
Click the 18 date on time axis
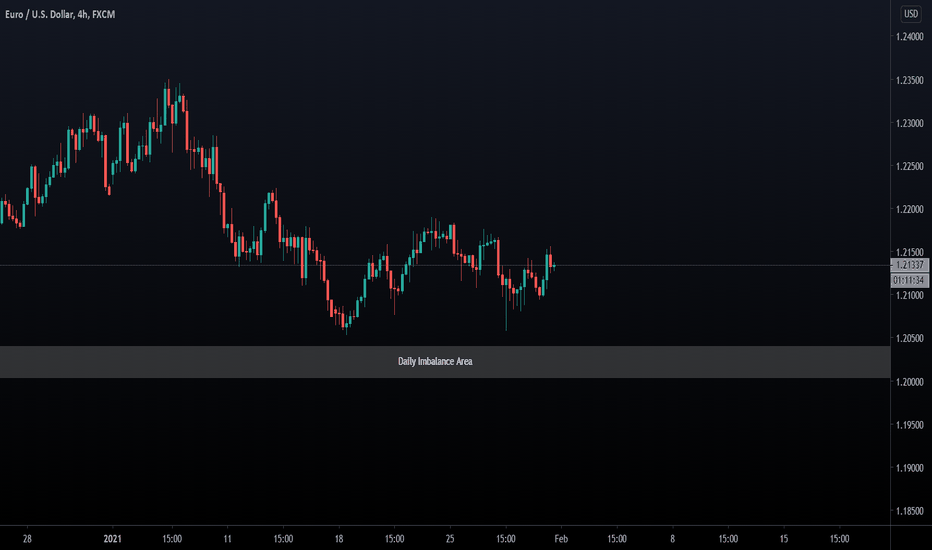click(339, 539)
